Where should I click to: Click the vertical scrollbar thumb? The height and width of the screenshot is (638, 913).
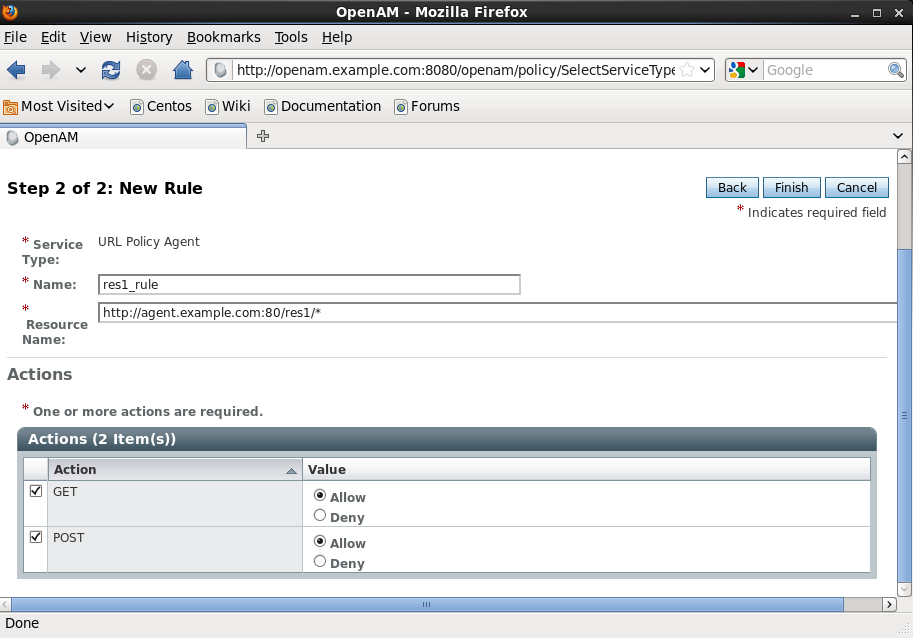[x=904, y=416]
